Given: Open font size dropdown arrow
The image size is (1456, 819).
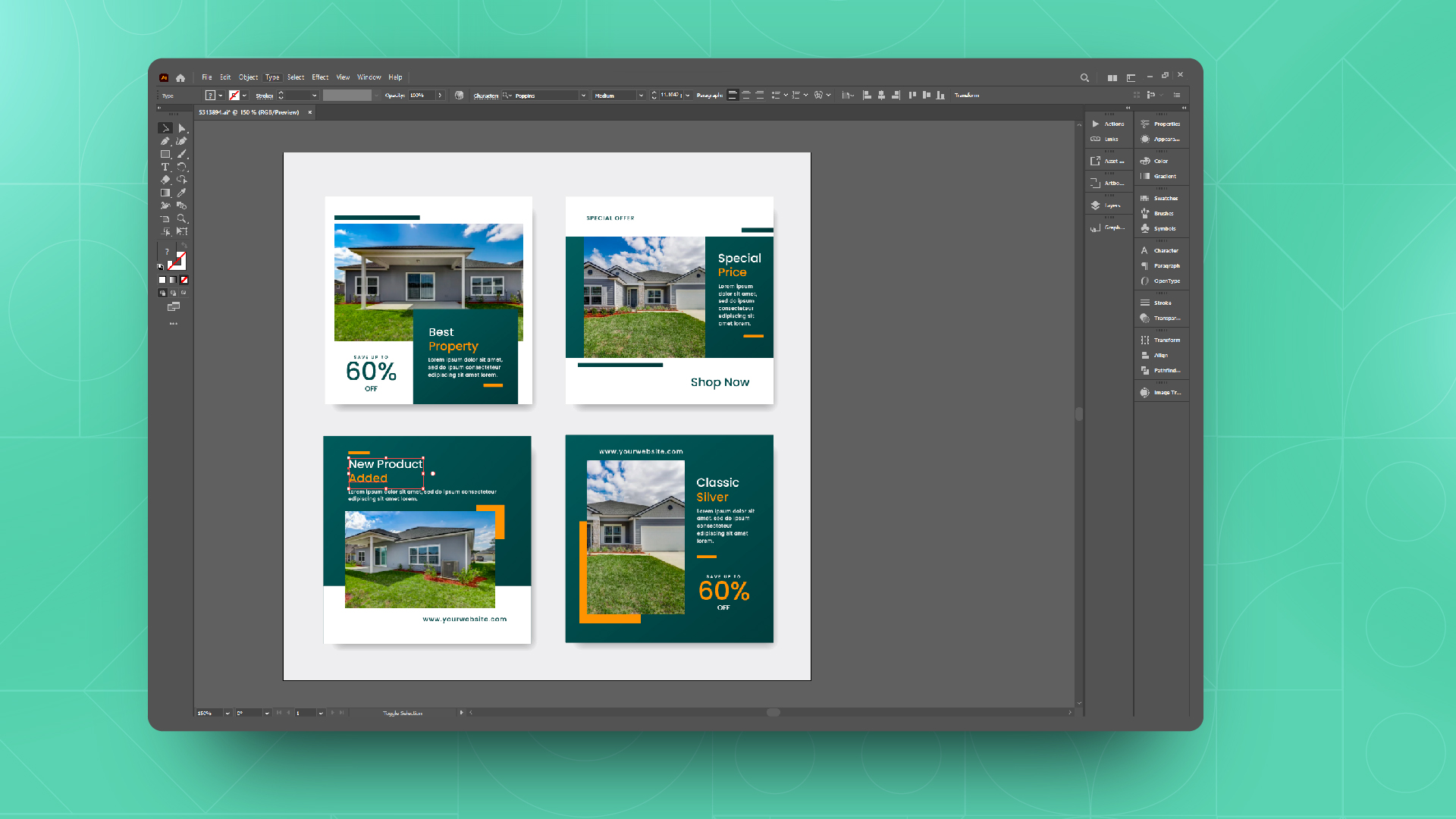Looking at the screenshot, I should pos(688,96).
